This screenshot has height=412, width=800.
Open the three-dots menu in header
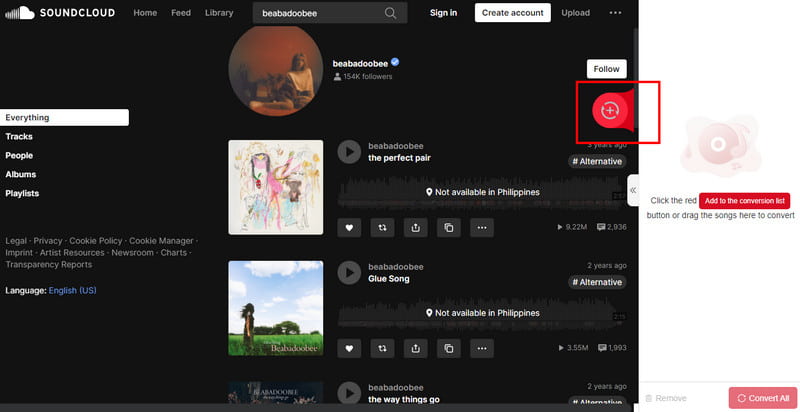pyautogui.click(x=615, y=13)
